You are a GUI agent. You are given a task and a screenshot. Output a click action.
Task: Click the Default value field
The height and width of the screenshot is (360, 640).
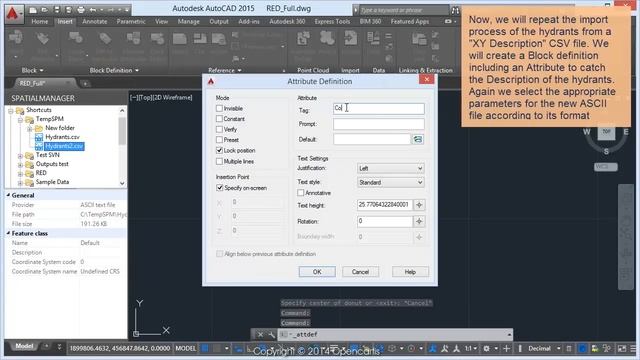click(x=371, y=139)
